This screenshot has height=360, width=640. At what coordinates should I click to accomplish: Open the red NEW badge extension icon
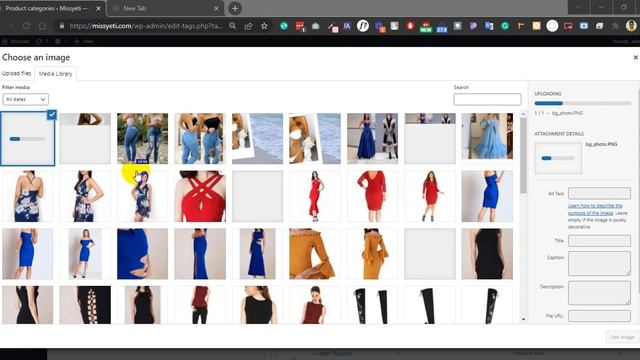426,27
